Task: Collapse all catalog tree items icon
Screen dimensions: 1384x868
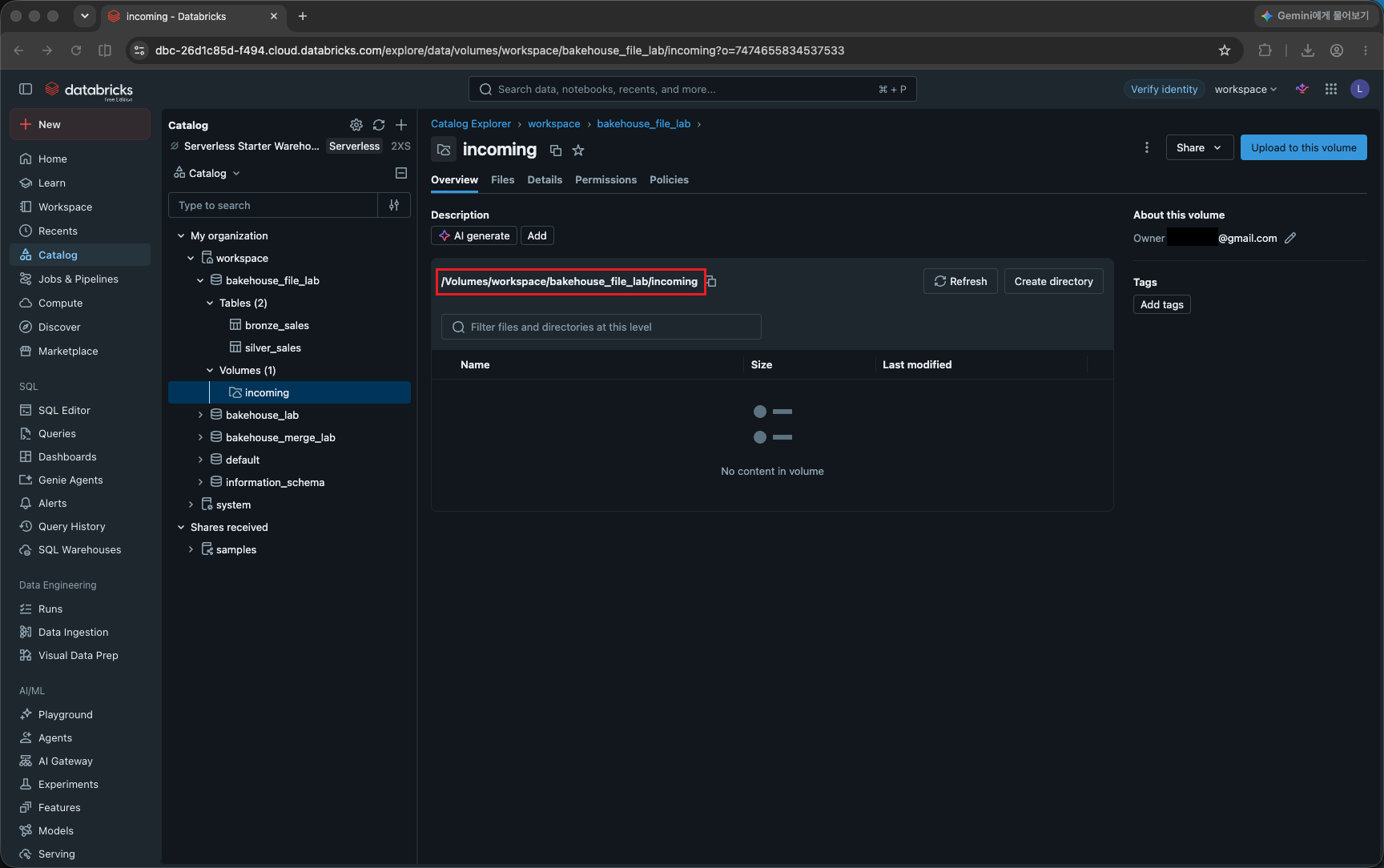Action: click(x=401, y=173)
